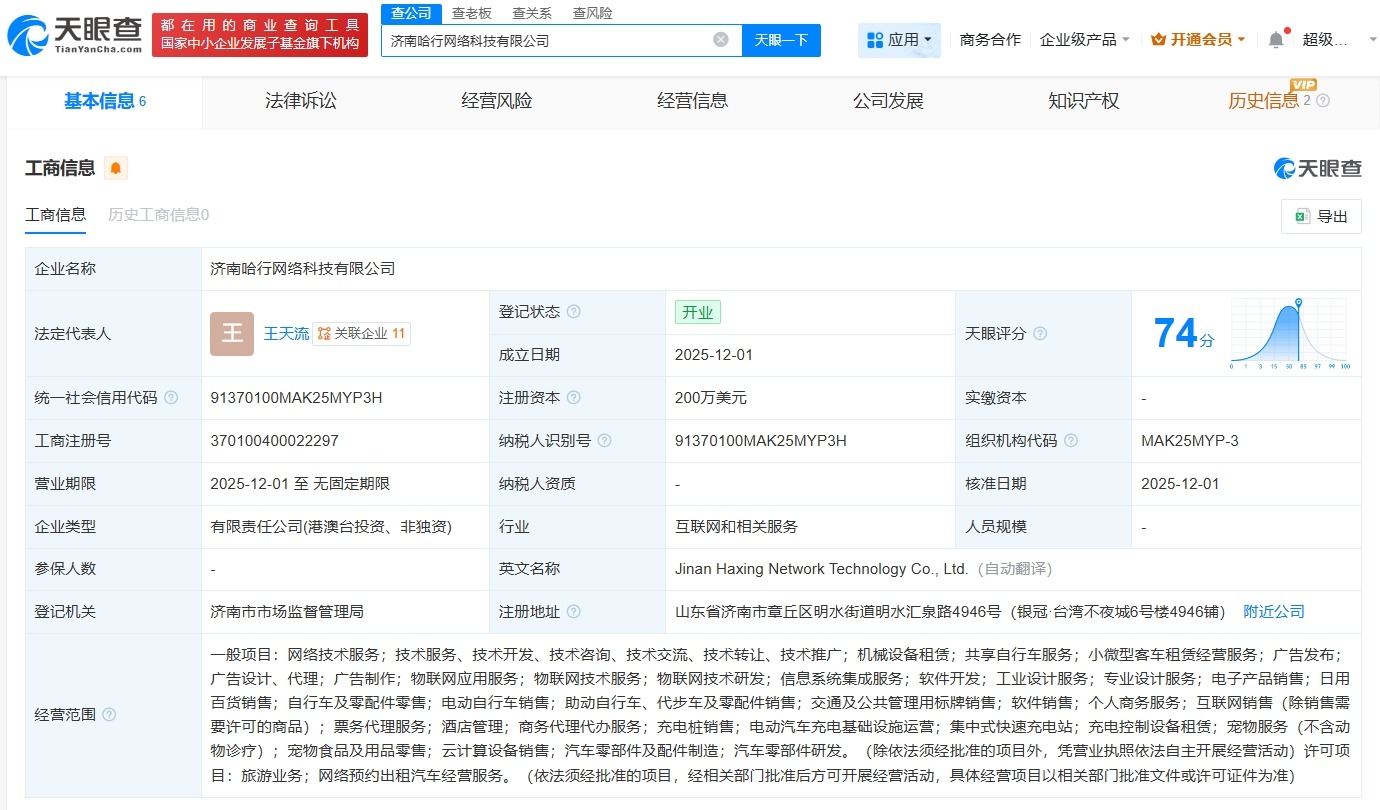Click the green 开业 status tag
1380x810 pixels.
(697, 311)
